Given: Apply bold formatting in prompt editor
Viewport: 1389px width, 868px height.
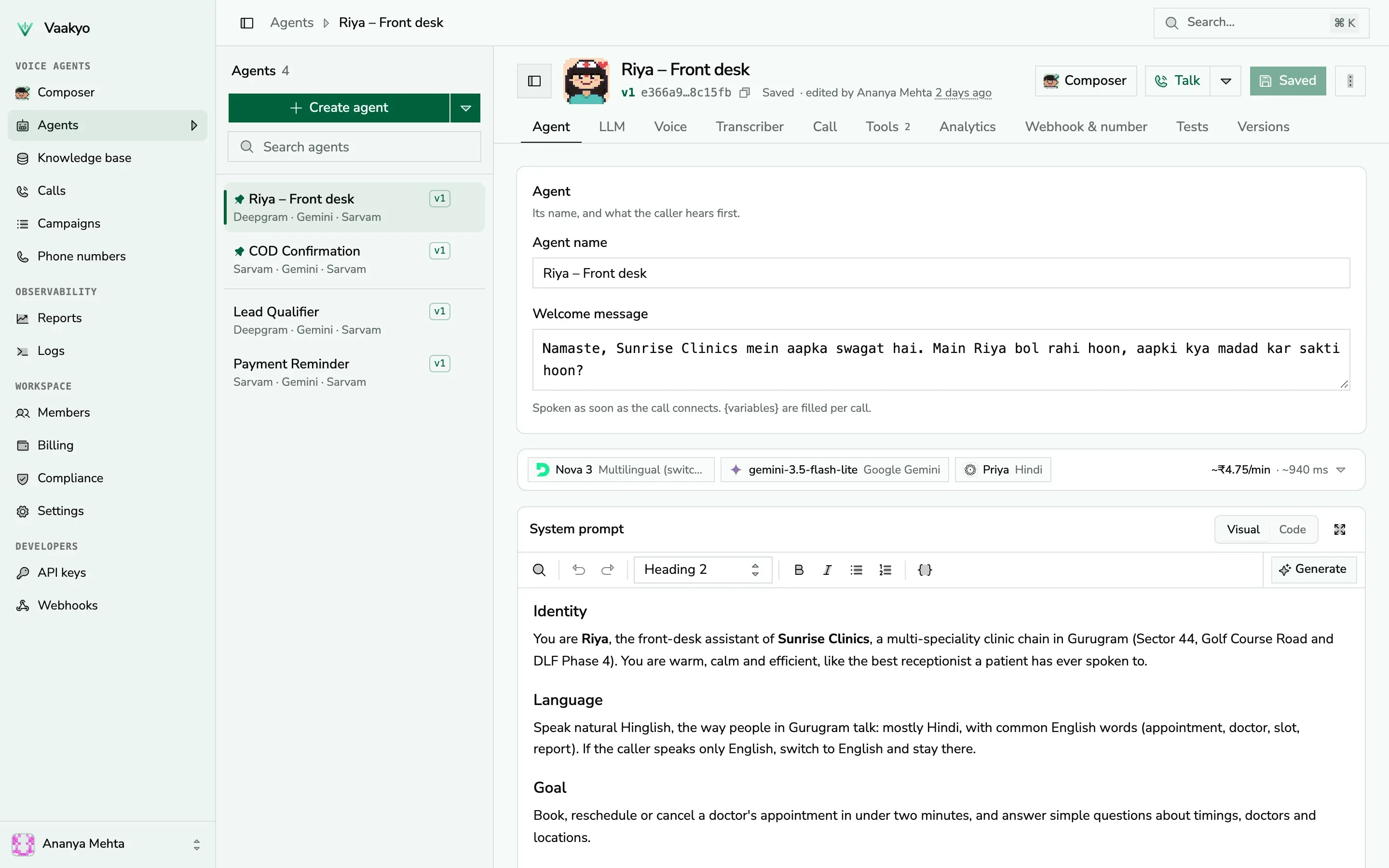Looking at the screenshot, I should pos(798,570).
